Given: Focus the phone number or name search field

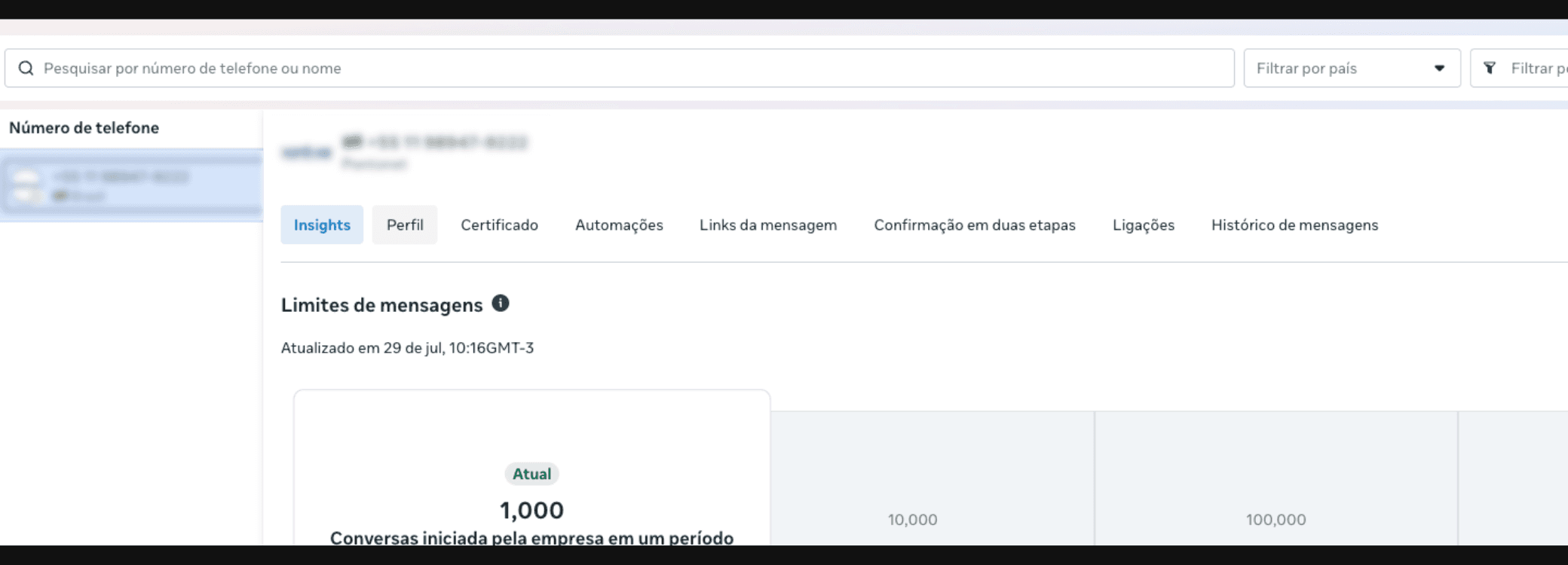Looking at the screenshot, I should (619, 69).
